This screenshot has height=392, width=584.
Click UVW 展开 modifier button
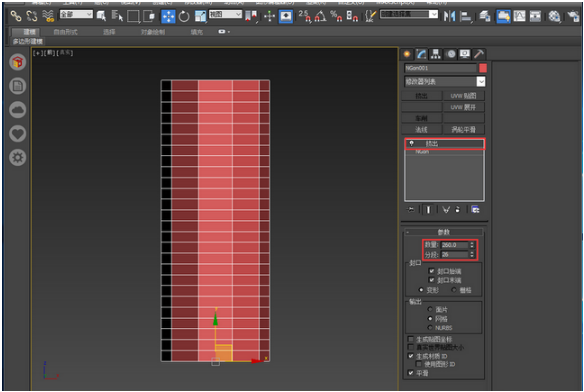coord(464,107)
